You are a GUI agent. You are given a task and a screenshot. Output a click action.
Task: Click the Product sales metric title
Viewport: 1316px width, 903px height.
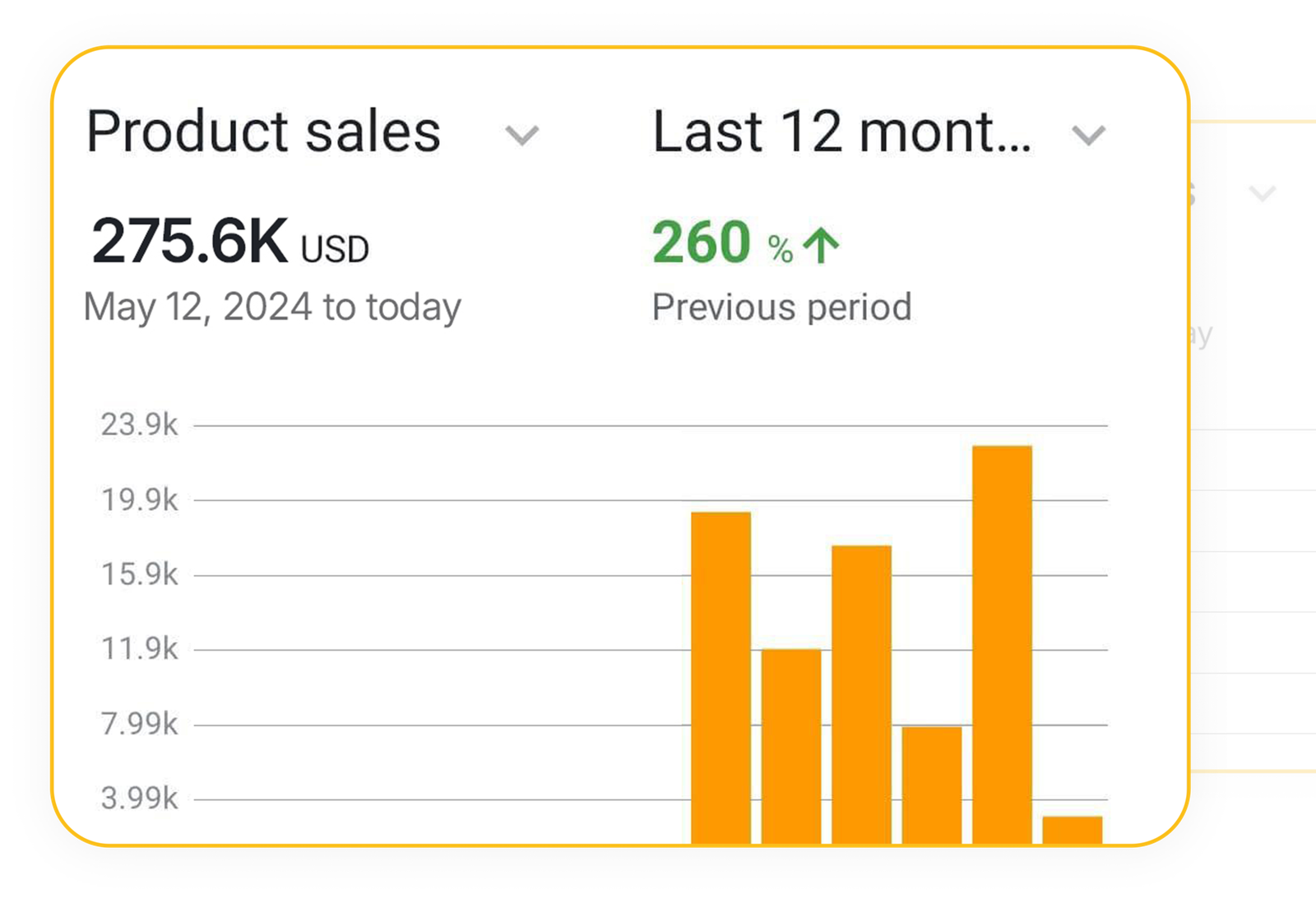263,132
